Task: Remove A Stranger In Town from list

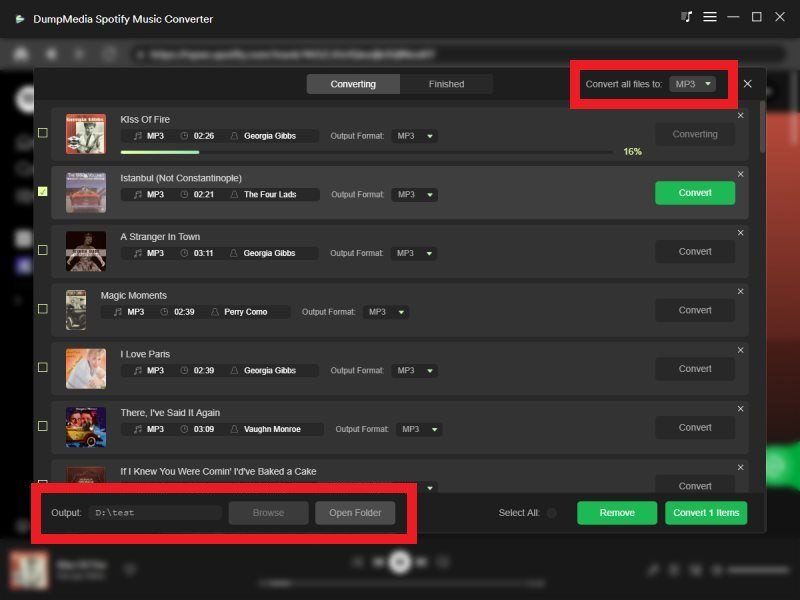Action: (740, 233)
